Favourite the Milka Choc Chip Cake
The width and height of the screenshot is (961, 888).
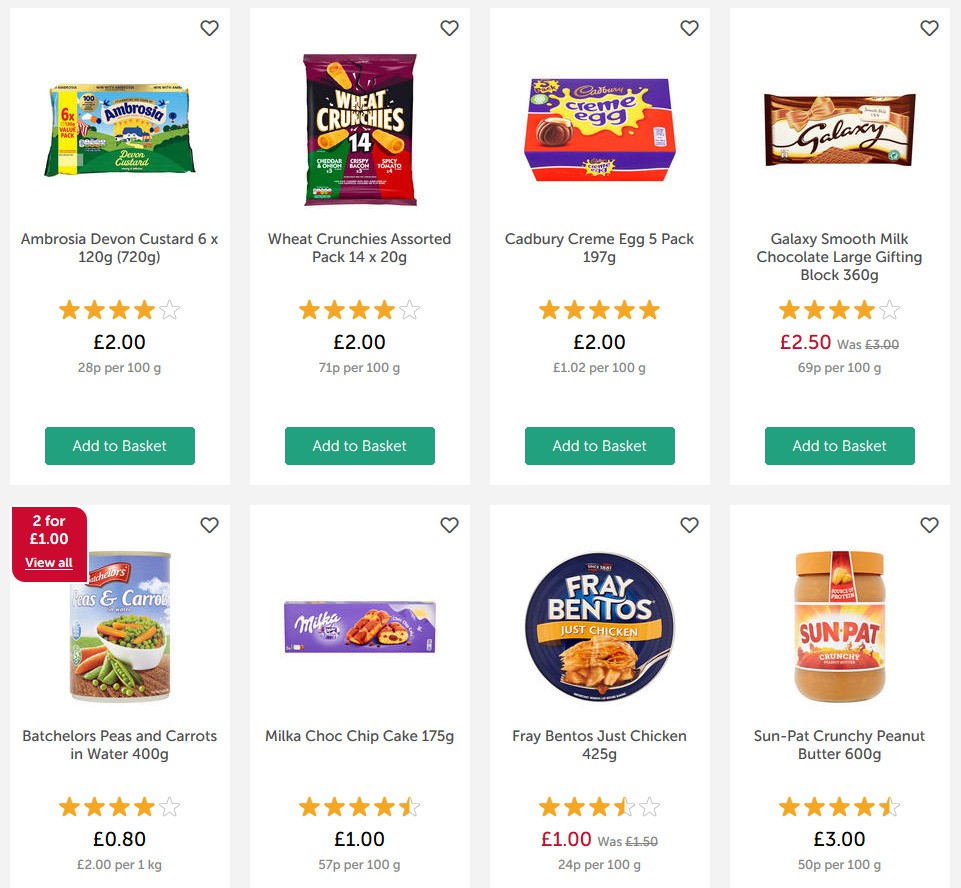pyautogui.click(x=449, y=524)
